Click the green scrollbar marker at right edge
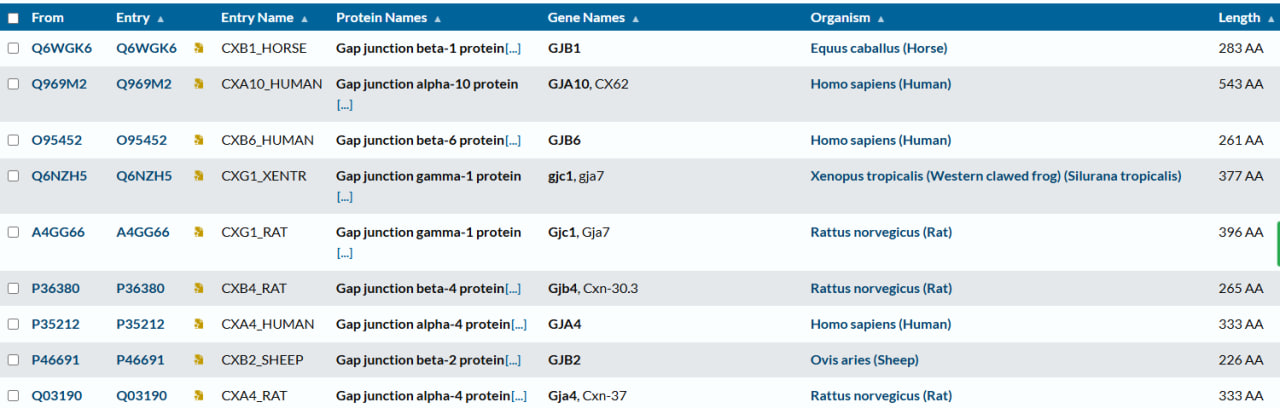This screenshot has height=408, width=1280. 1278,245
